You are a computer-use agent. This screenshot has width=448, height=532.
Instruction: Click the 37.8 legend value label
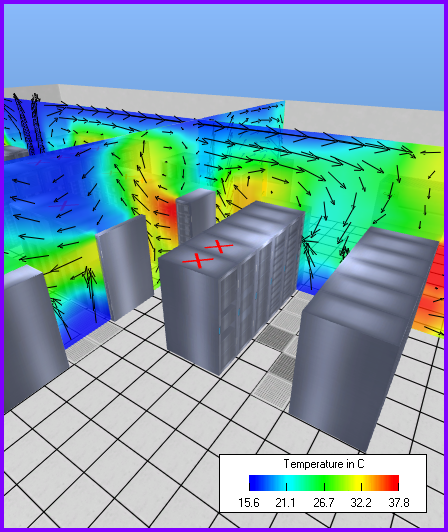[399, 502]
